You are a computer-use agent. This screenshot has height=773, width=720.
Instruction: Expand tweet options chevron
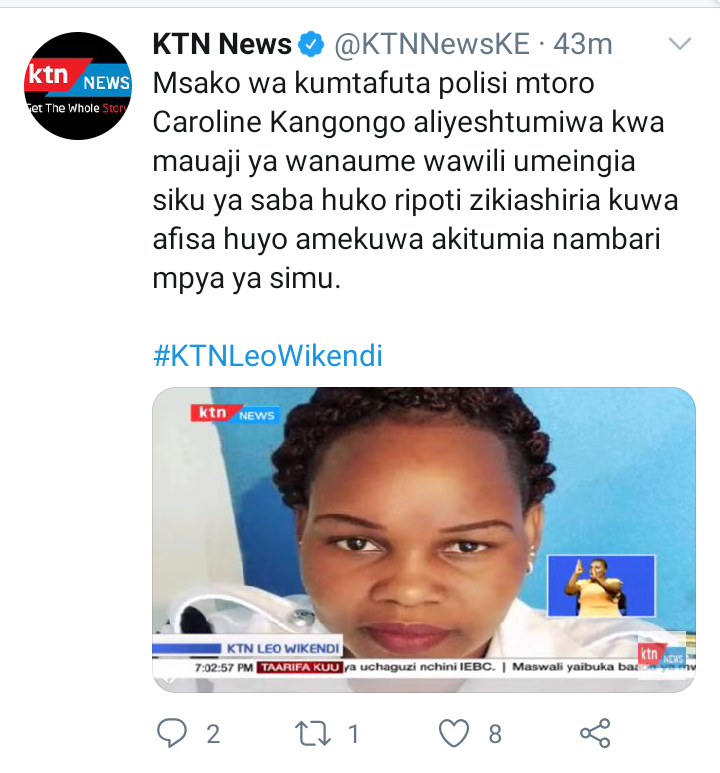680,43
